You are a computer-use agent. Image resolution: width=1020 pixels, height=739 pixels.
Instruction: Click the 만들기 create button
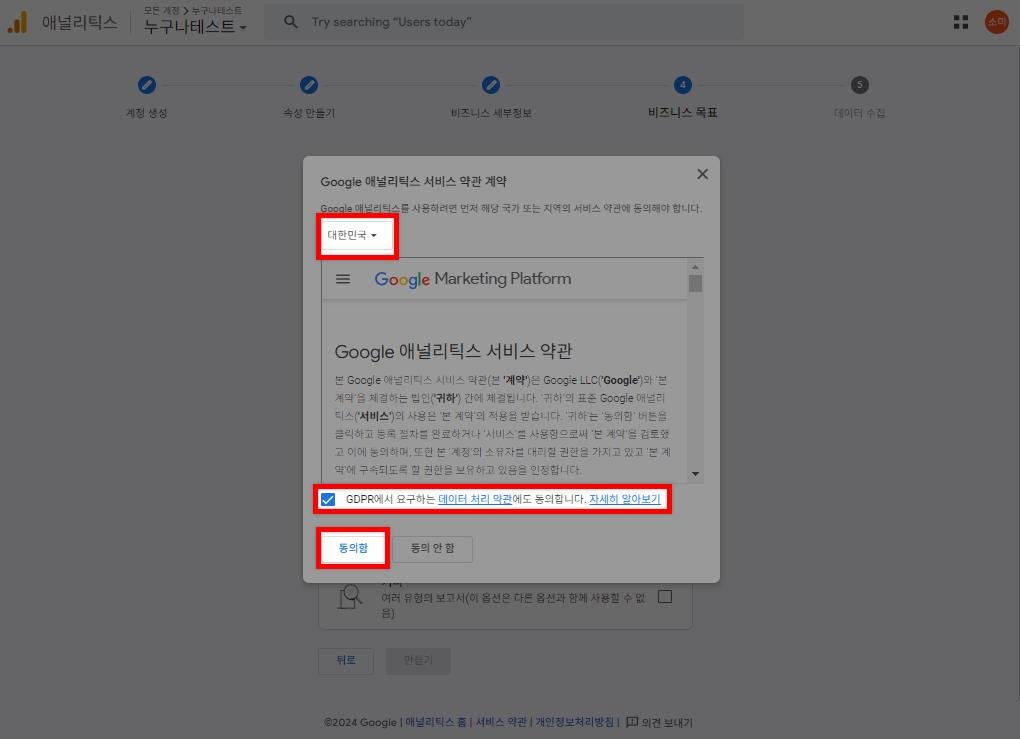click(x=418, y=660)
